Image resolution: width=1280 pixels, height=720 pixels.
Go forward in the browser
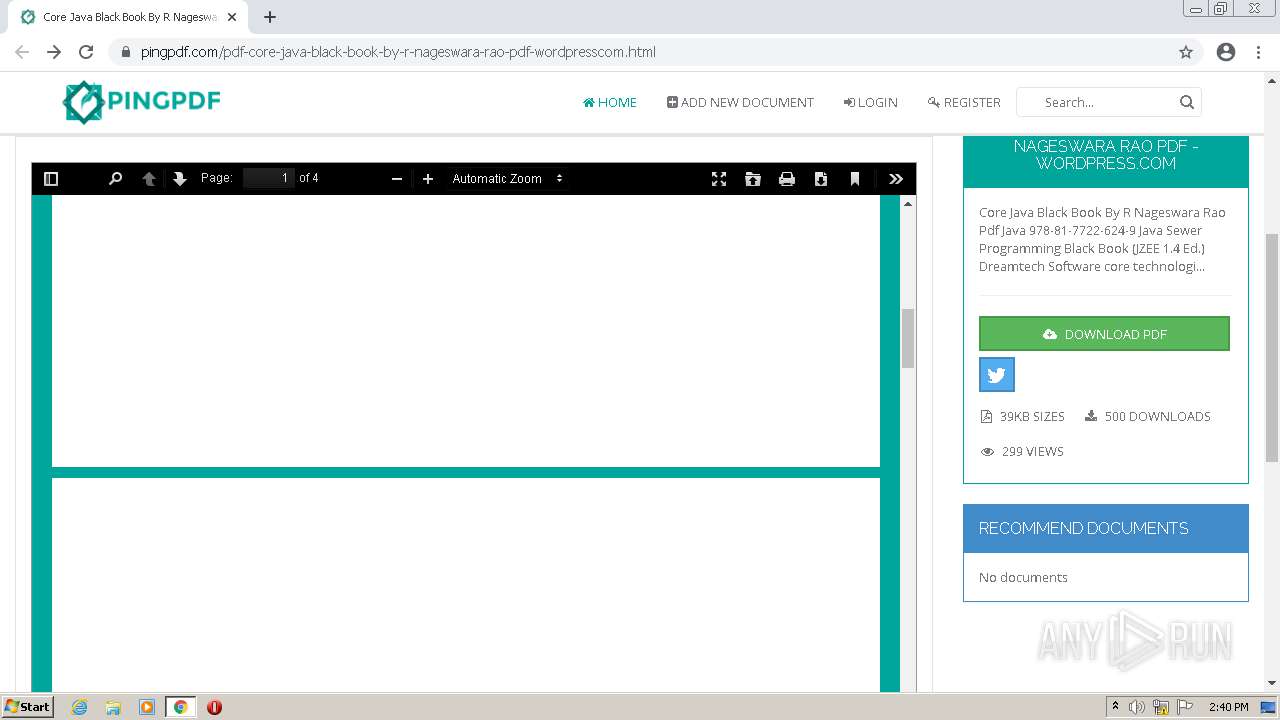pos(54,52)
